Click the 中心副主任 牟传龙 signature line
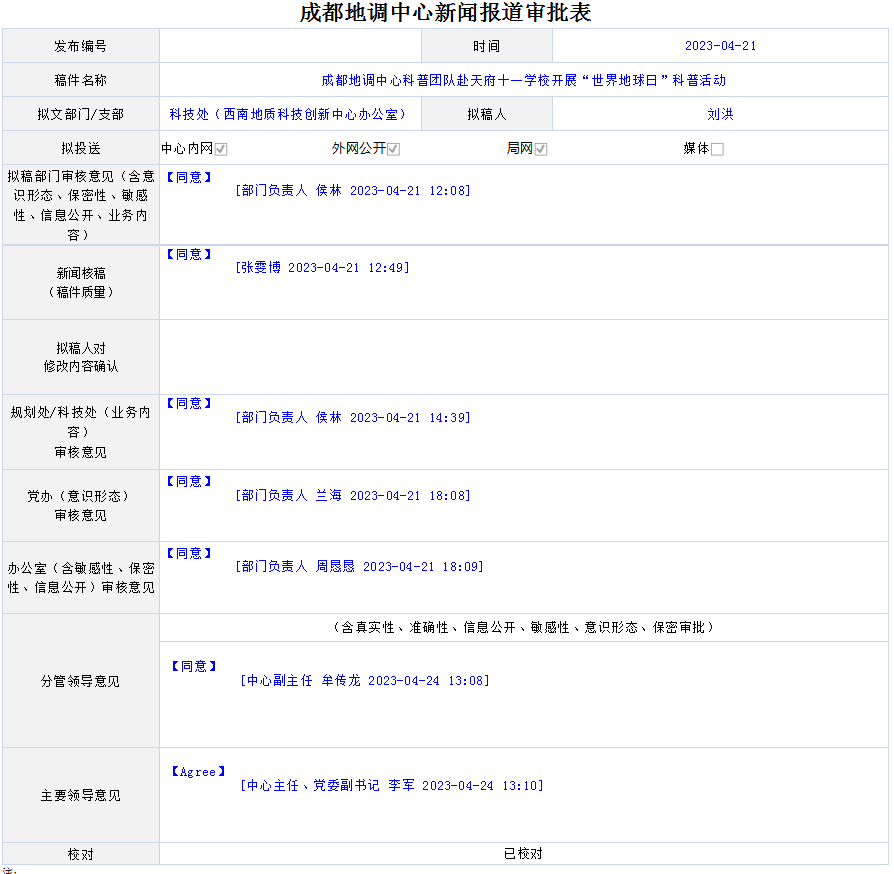This screenshot has width=894, height=874. tap(365, 681)
